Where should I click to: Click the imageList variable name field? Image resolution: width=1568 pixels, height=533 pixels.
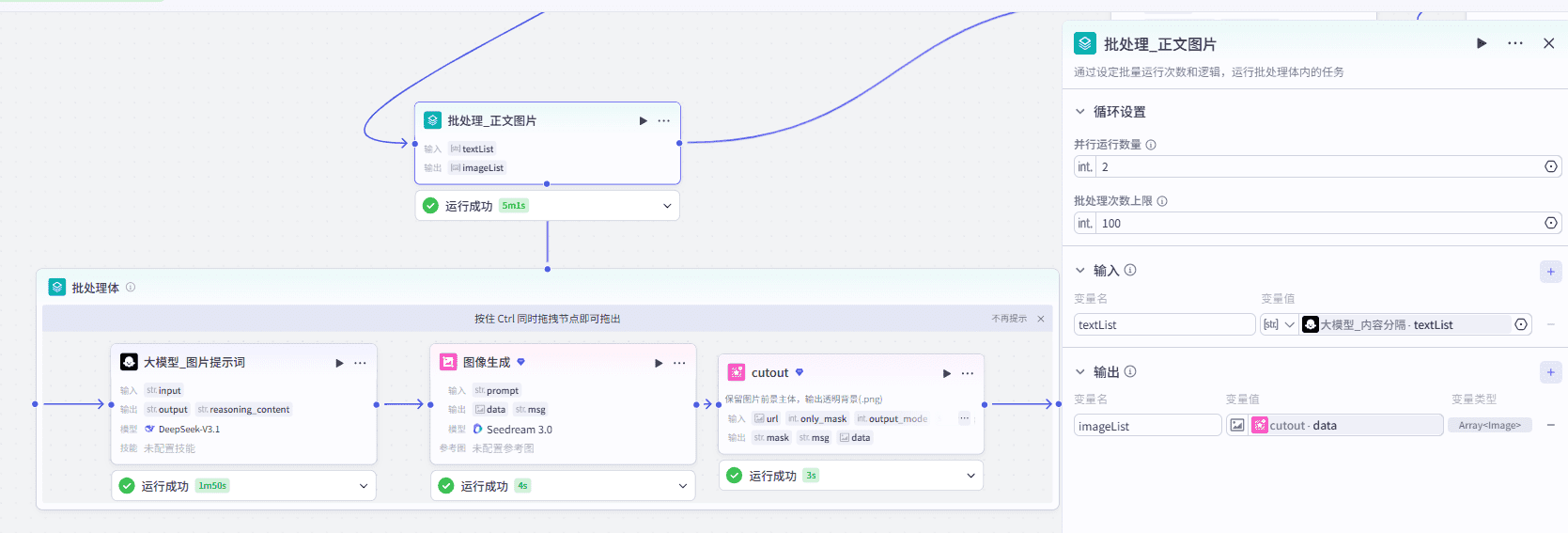pos(1147,426)
